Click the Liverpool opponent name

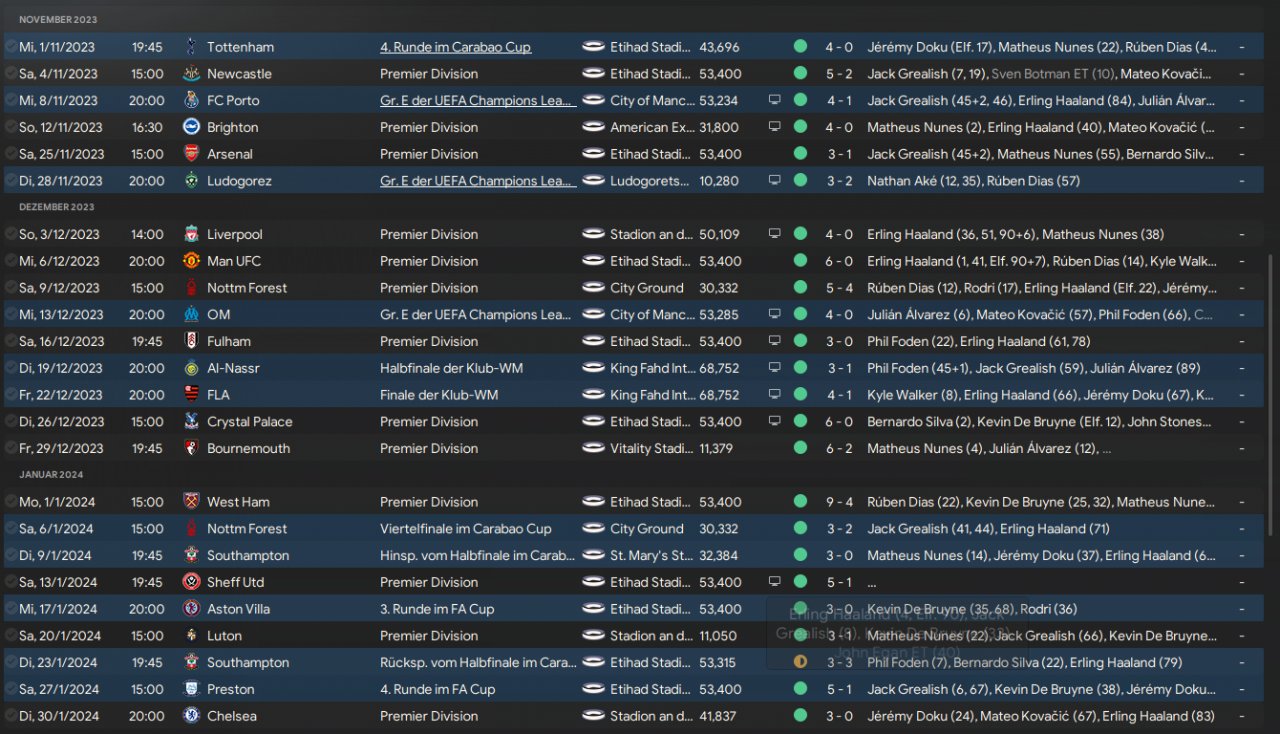pyautogui.click(x=235, y=234)
